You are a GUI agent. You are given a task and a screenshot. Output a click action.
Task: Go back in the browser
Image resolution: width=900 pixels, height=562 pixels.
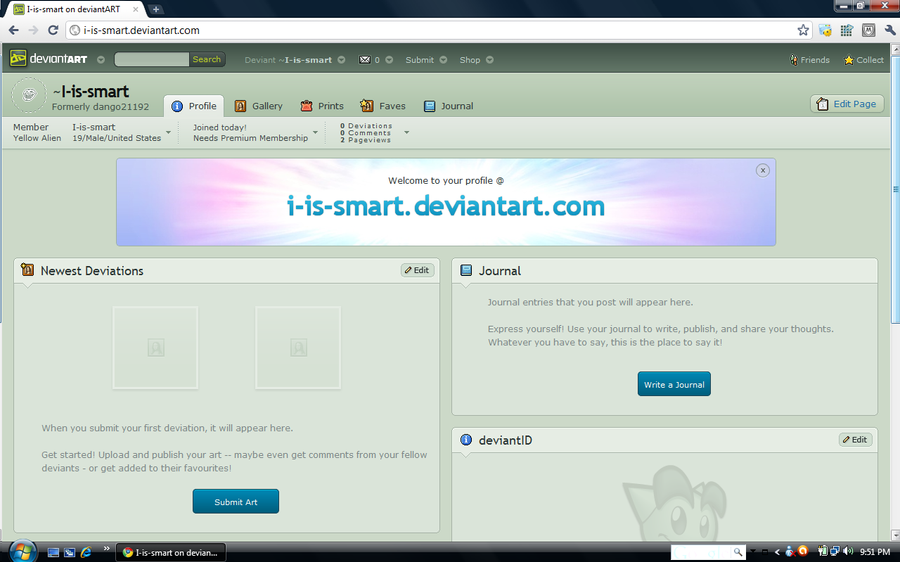(14, 30)
